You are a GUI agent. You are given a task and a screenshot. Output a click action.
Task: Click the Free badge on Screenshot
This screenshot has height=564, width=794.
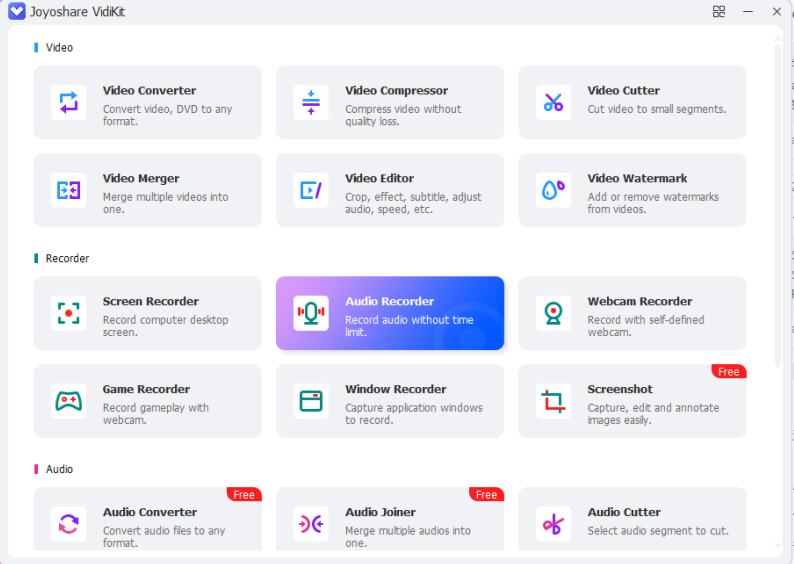click(x=729, y=372)
